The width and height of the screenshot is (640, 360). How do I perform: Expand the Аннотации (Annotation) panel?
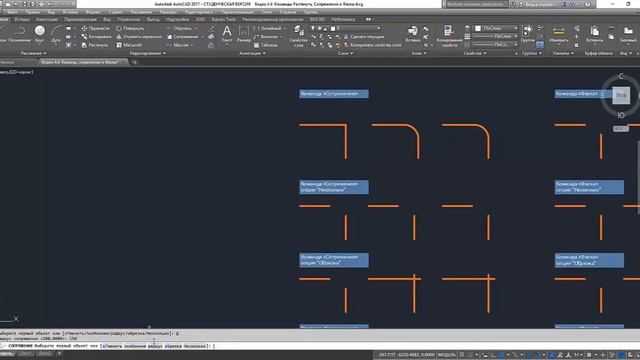pos(252,53)
